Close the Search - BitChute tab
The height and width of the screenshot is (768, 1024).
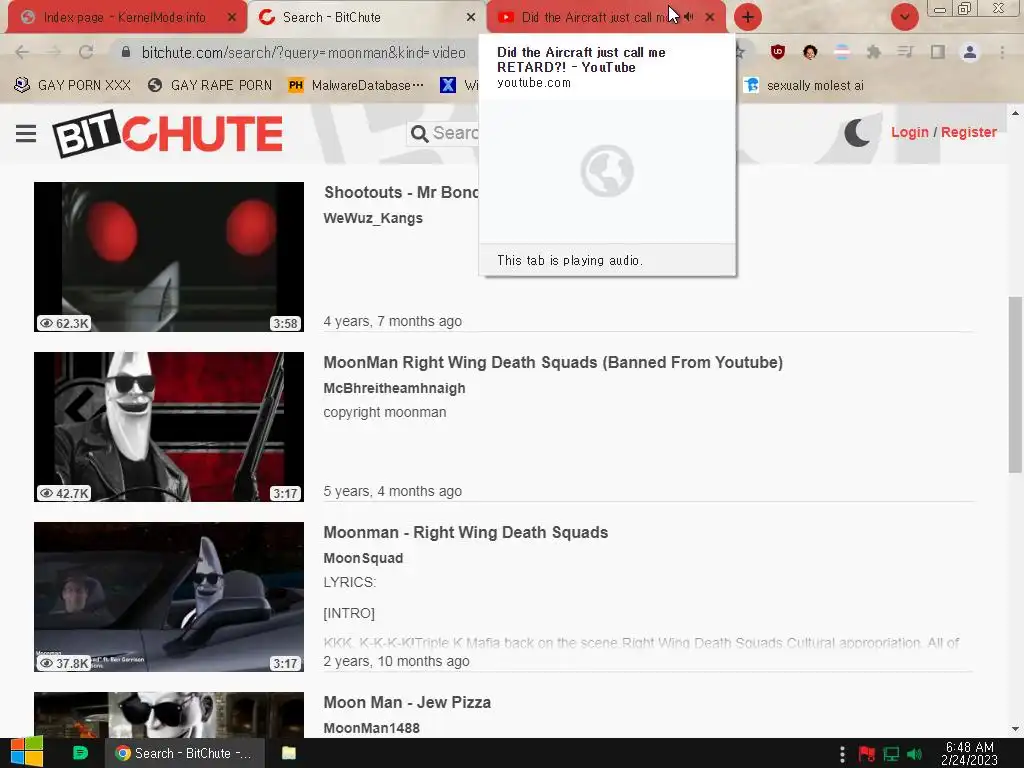click(x=470, y=18)
